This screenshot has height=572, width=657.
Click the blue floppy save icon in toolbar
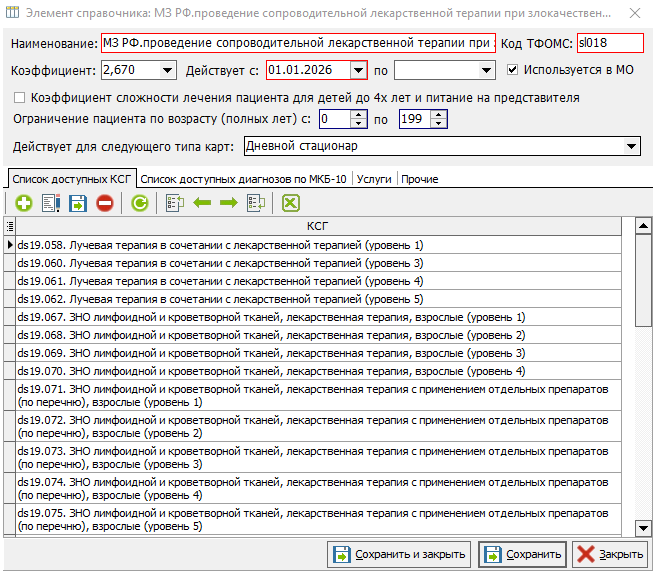(x=78, y=203)
